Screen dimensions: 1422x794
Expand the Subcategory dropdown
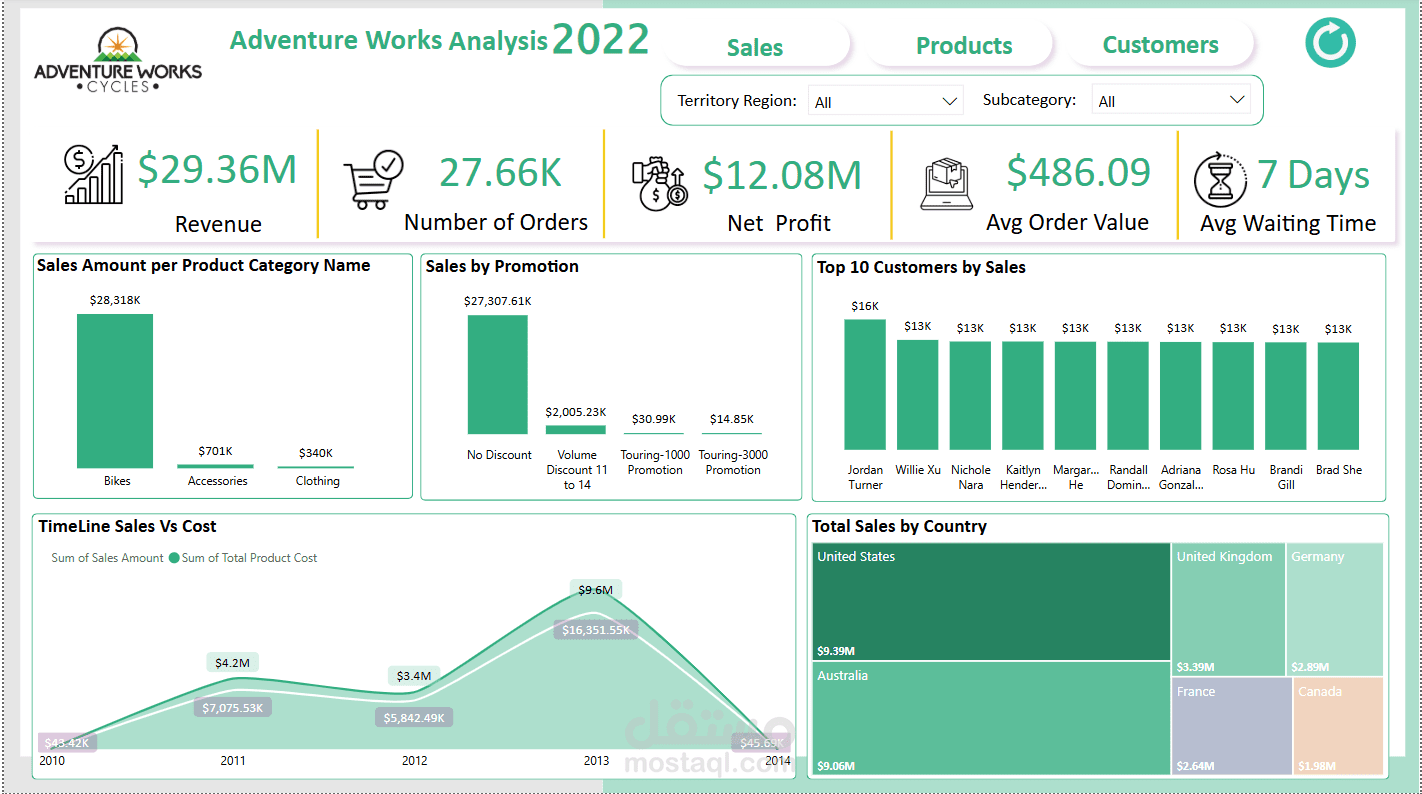coord(1171,100)
